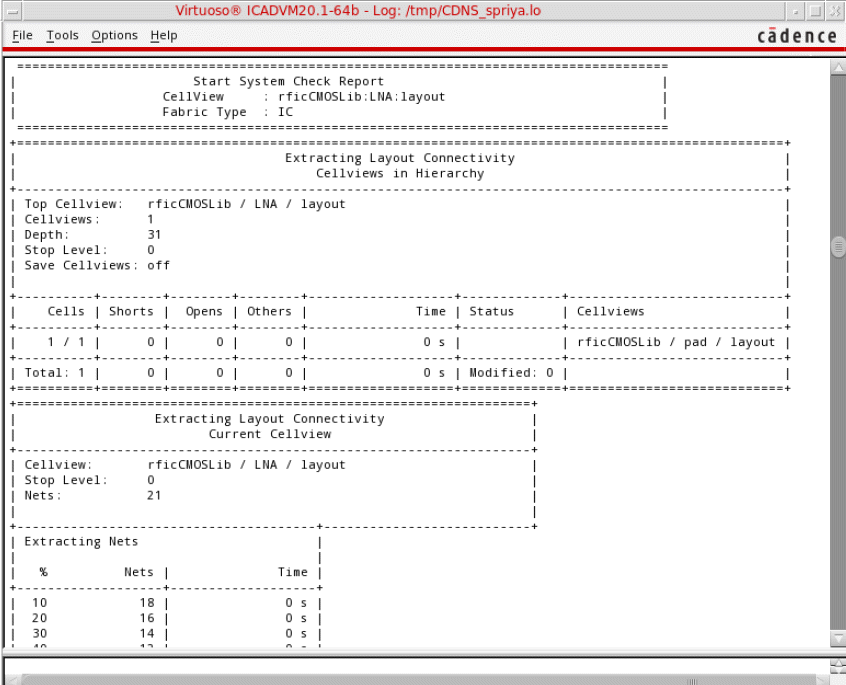Click the cadence logo
The image size is (846, 685).
[x=797, y=36]
